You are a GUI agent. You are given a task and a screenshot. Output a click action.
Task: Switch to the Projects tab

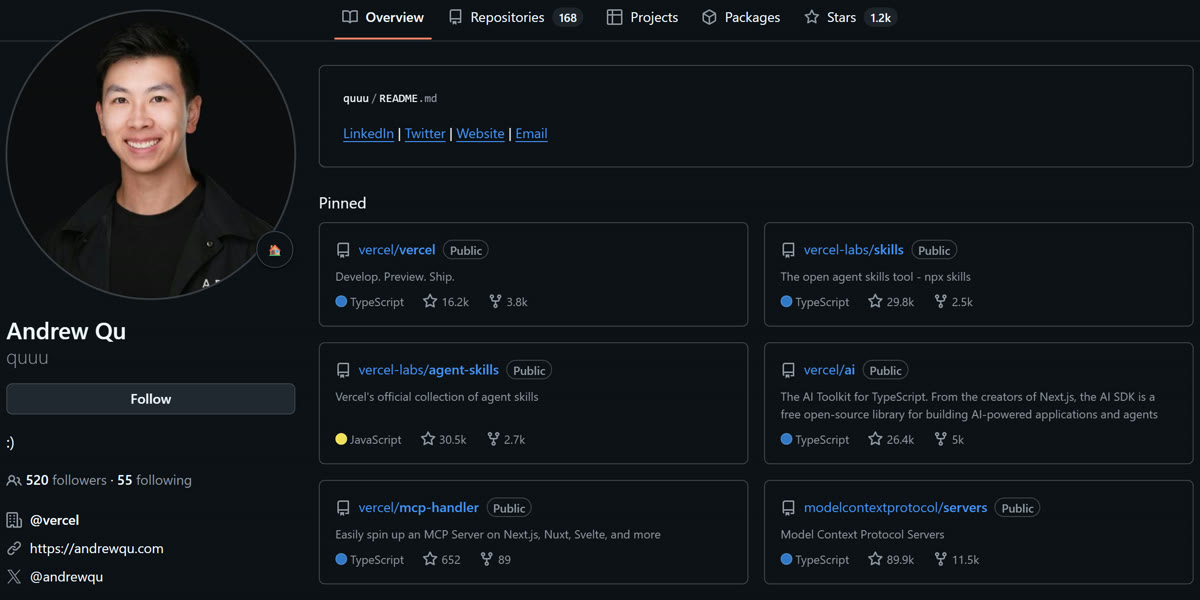pos(642,17)
